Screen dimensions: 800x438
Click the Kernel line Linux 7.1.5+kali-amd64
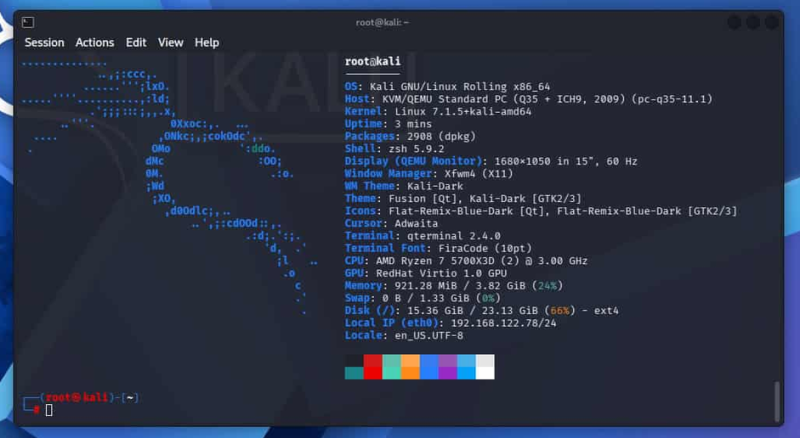tap(438, 111)
